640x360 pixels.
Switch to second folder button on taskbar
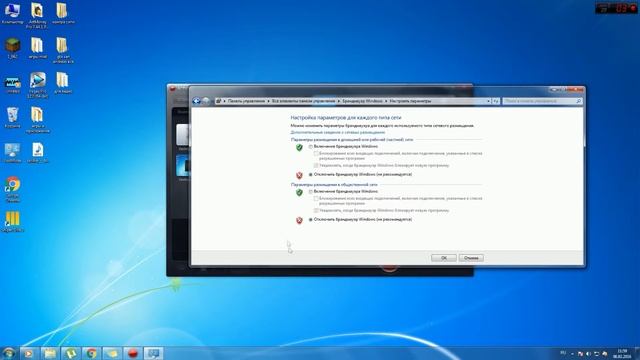(x=112, y=353)
